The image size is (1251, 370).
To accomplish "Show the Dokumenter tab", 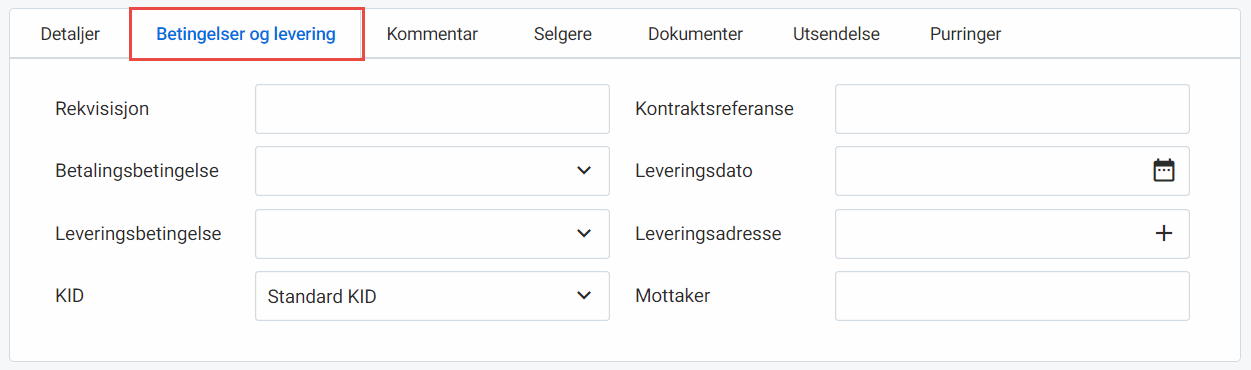I will [x=695, y=34].
